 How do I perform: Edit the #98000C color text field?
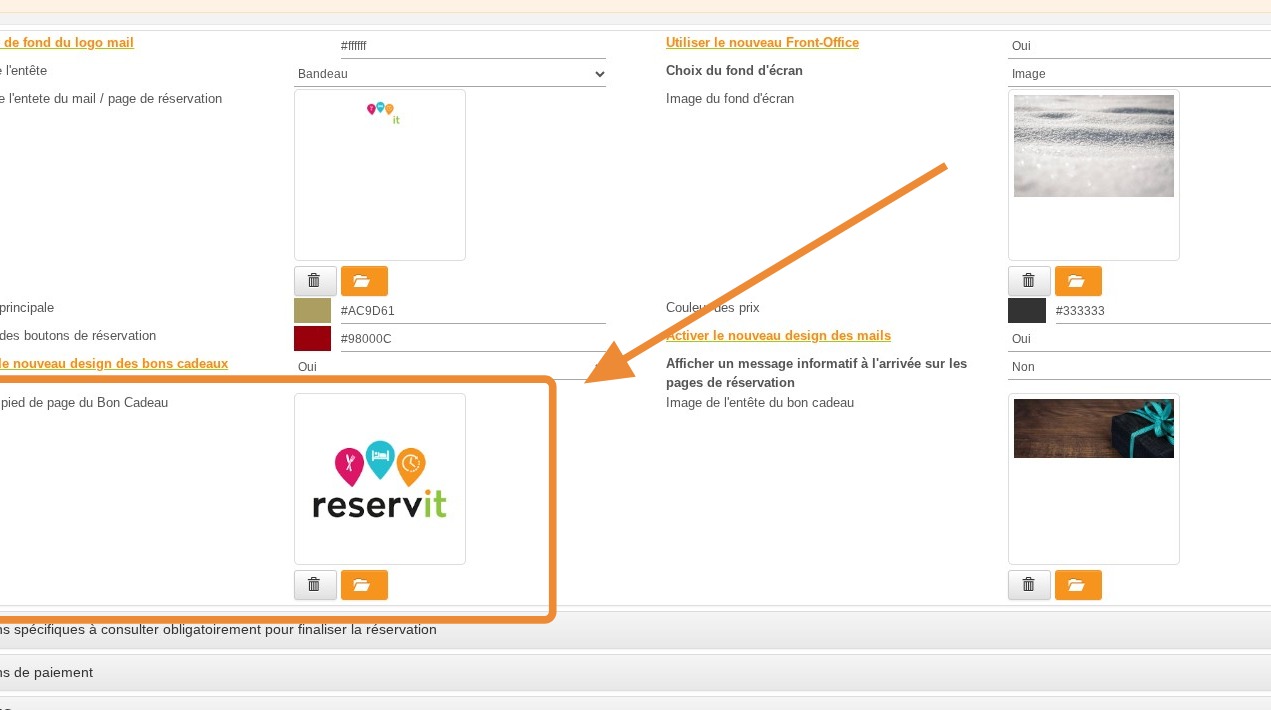coord(473,339)
